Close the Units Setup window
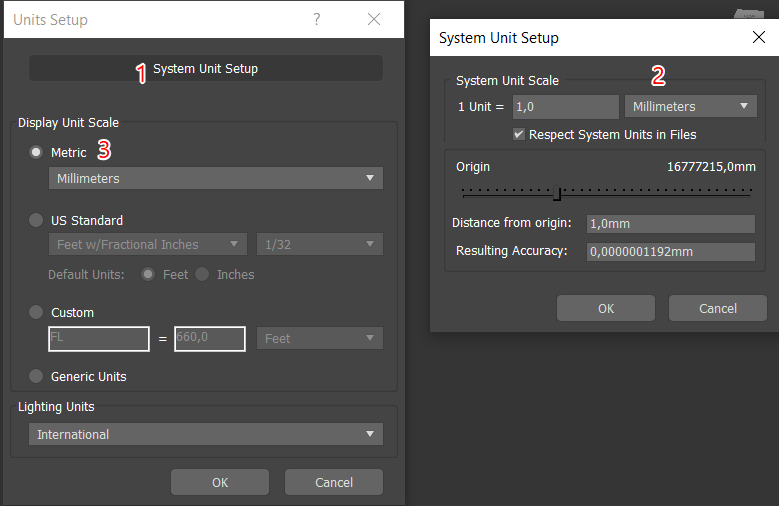This screenshot has height=506, width=779. (x=374, y=19)
